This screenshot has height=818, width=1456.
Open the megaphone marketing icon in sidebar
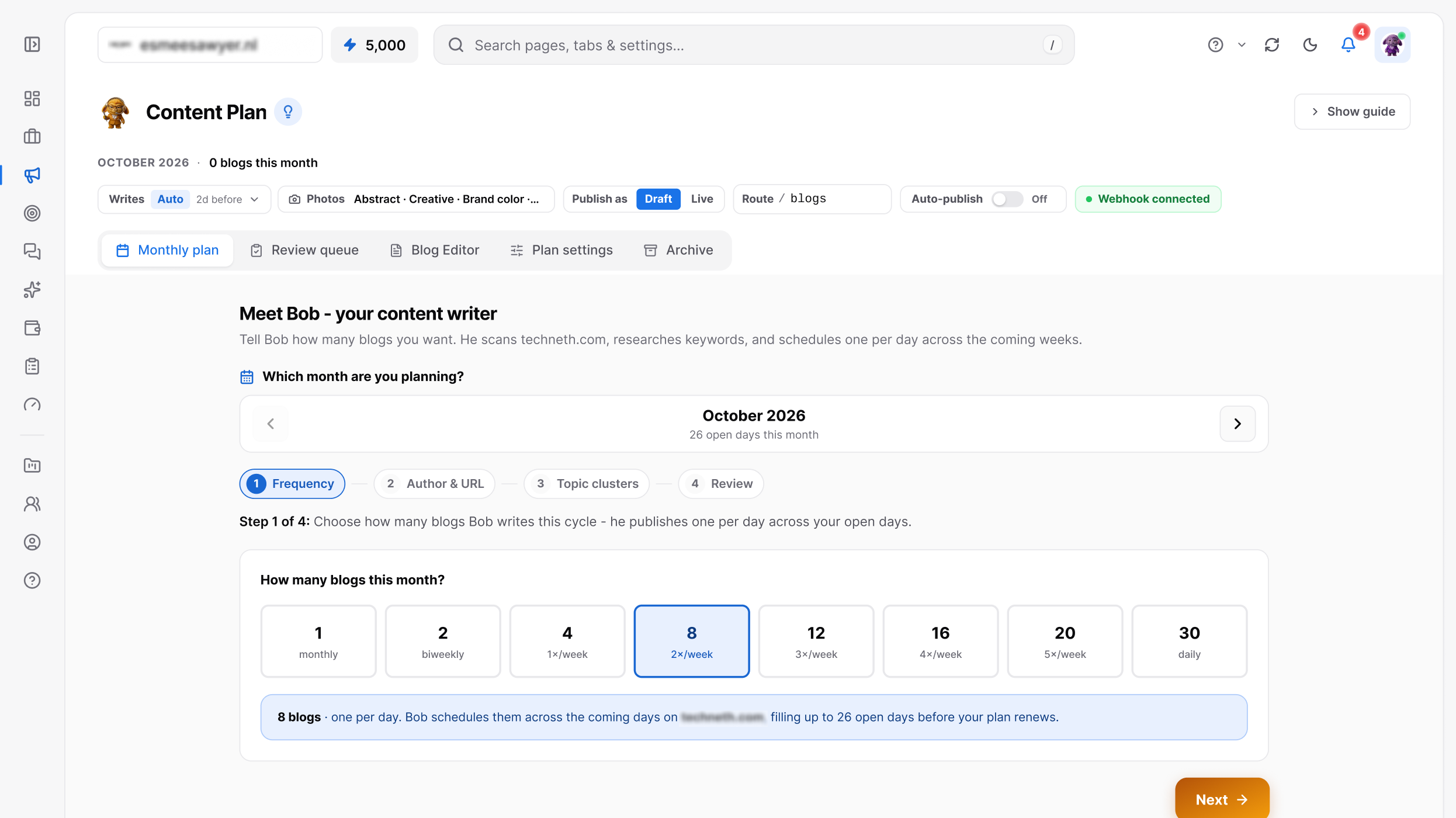pyautogui.click(x=32, y=175)
